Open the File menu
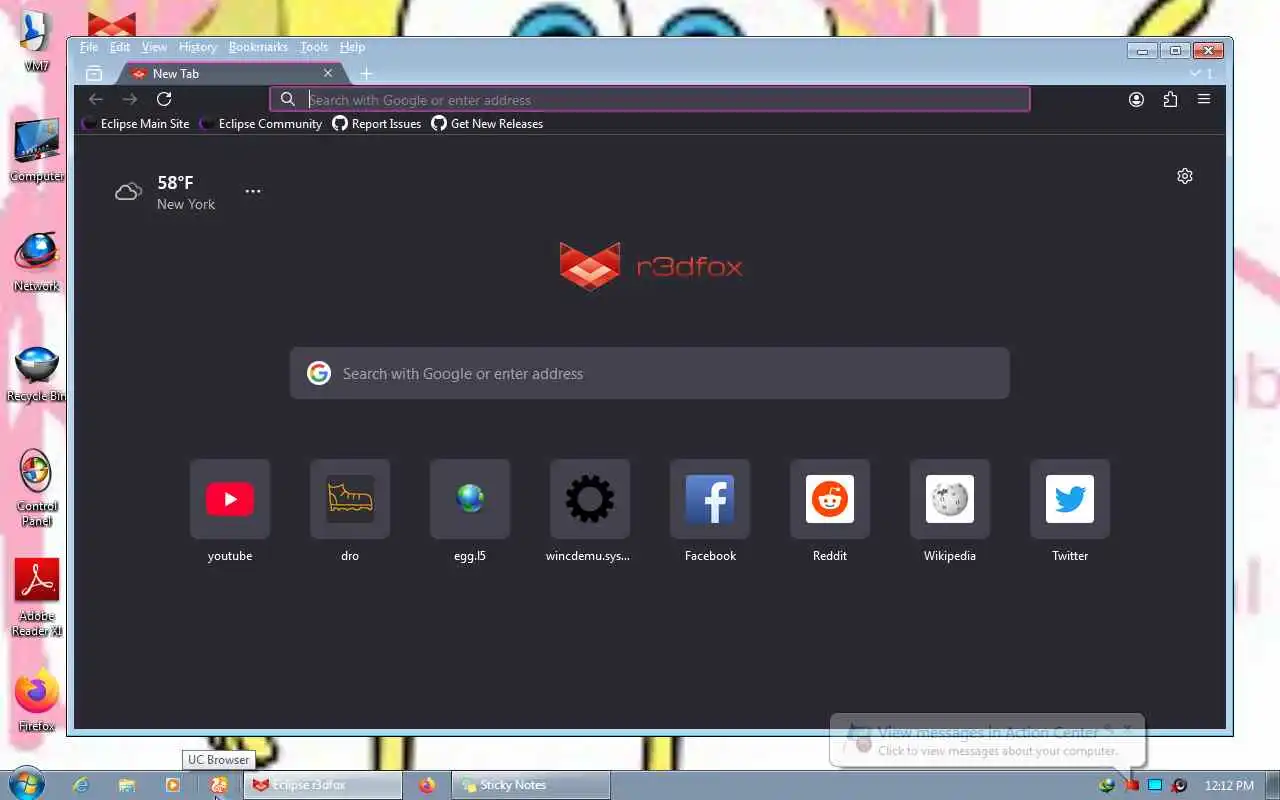The height and width of the screenshot is (800, 1280). [x=89, y=47]
